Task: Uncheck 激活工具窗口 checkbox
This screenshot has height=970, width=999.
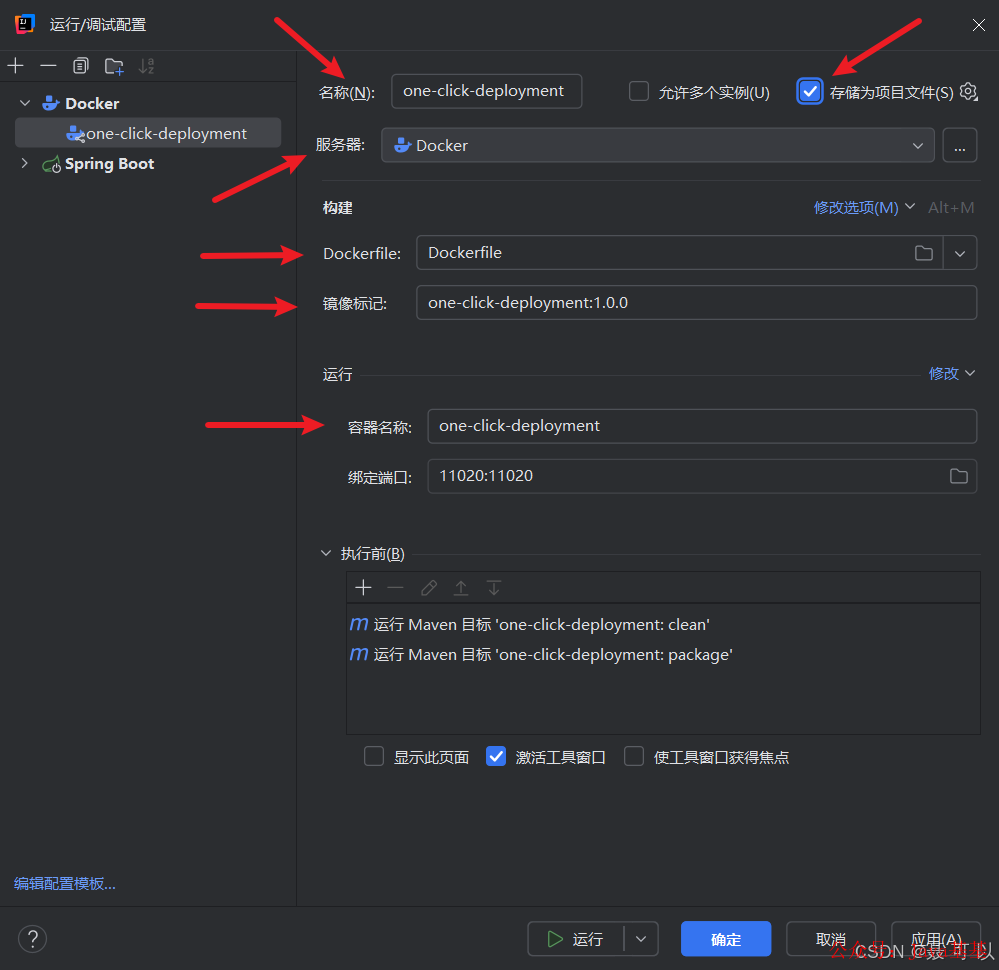Action: point(496,756)
